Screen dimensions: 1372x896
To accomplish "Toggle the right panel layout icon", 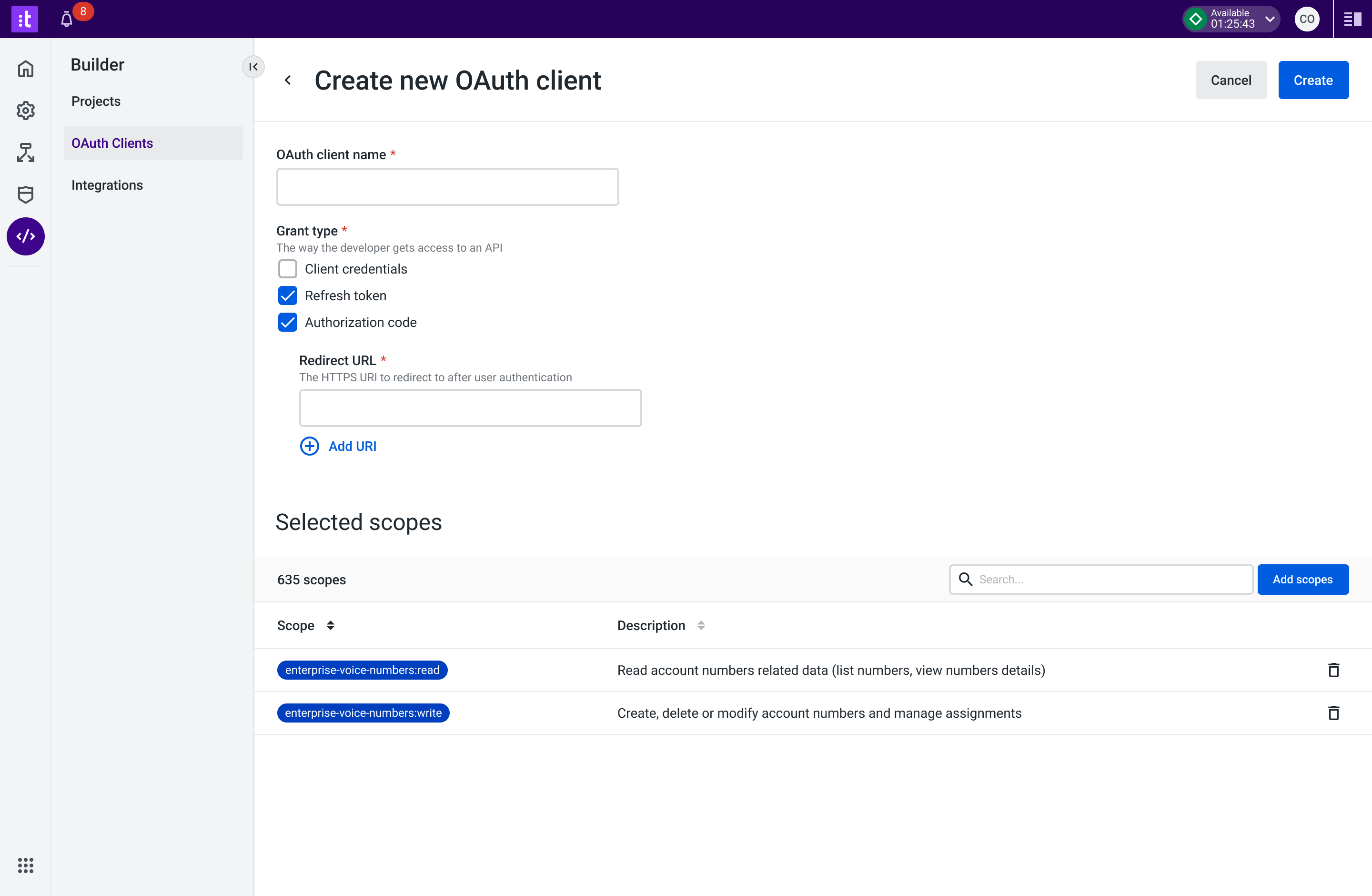I will [x=1352, y=20].
